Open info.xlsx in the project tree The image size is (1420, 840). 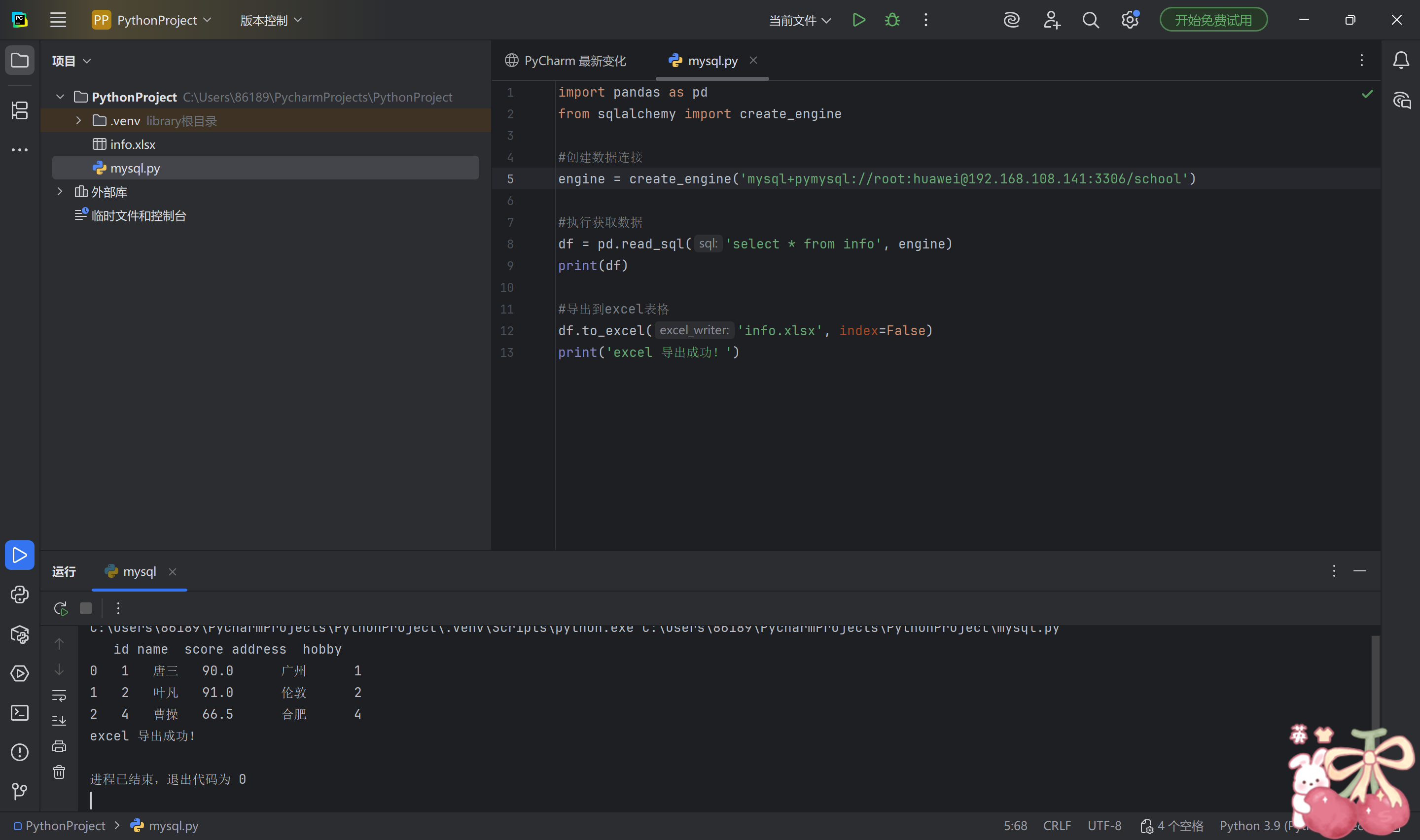pos(133,144)
